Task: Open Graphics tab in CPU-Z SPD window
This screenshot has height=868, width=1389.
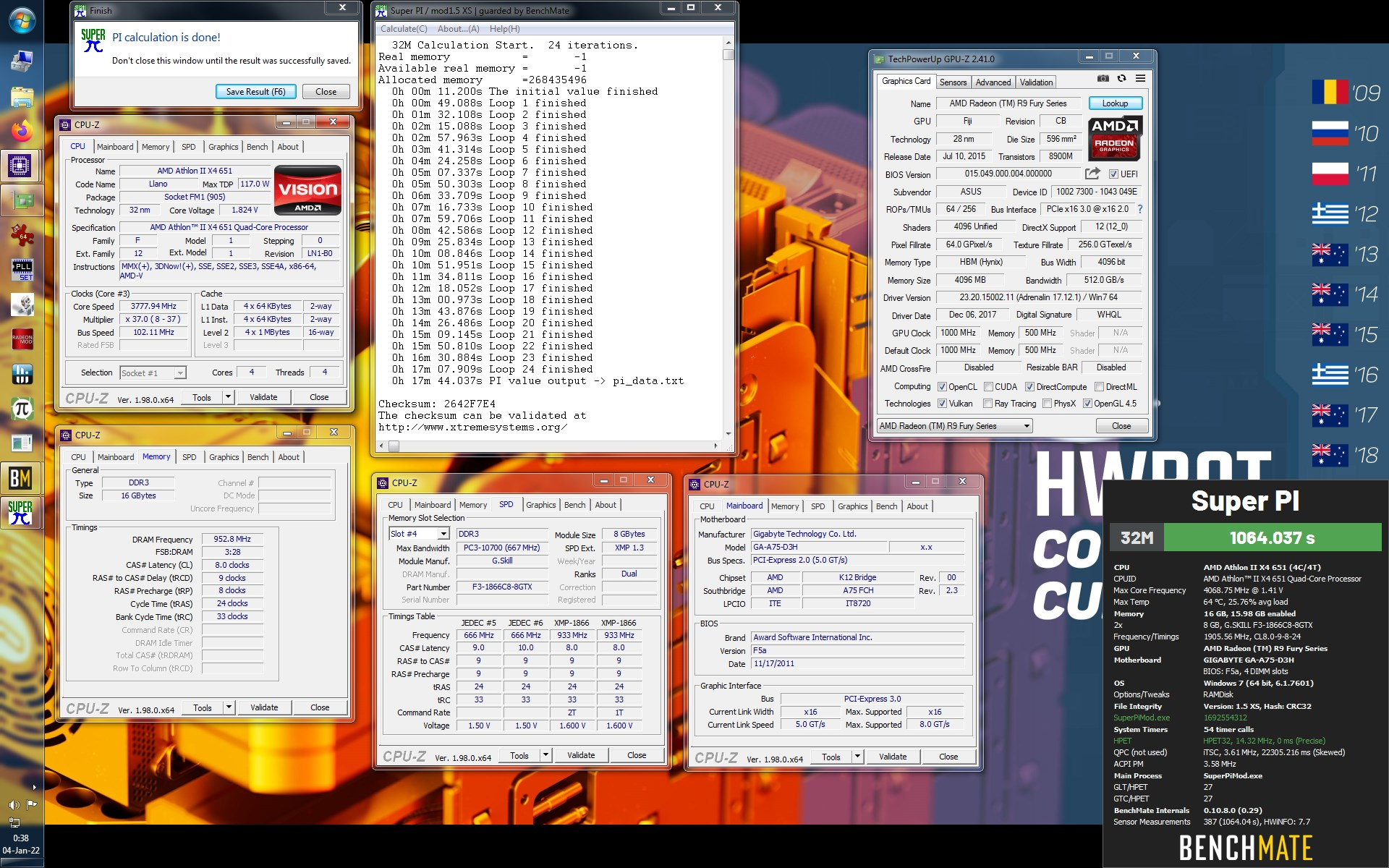Action: (x=540, y=505)
